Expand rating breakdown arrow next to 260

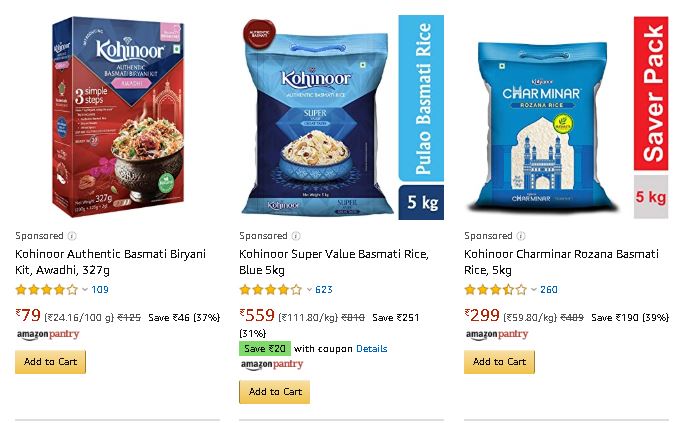[x=534, y=290]
